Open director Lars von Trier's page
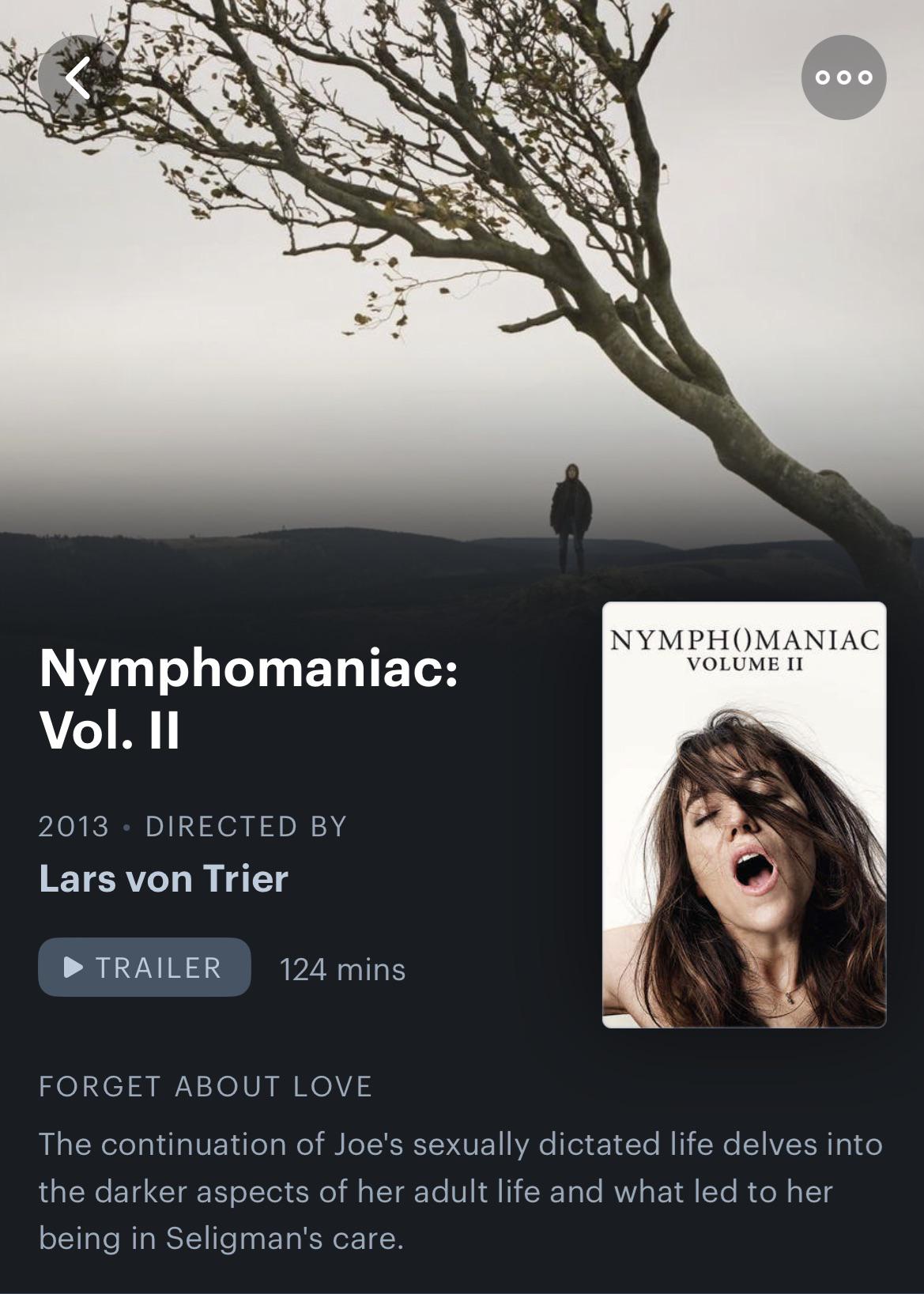 coord(164,878)
